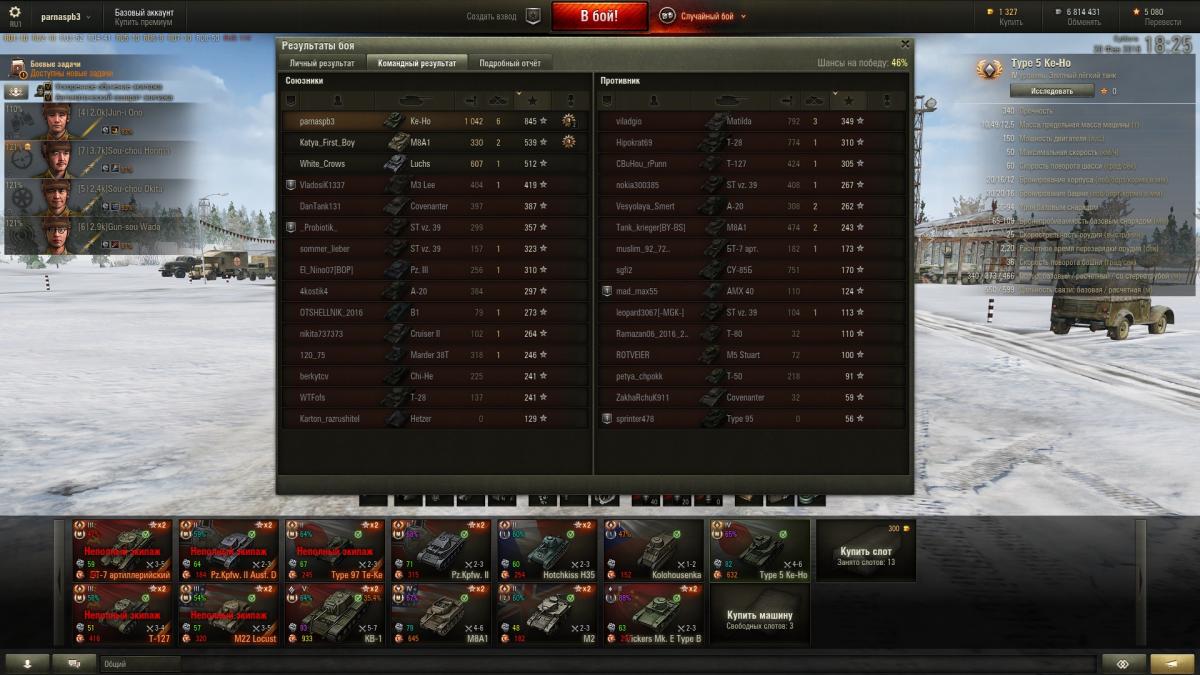Click Исследовать button for Type 5 Ke-Ho
The width and height of the screenshot is (1200, 675).
[1052, 91]
